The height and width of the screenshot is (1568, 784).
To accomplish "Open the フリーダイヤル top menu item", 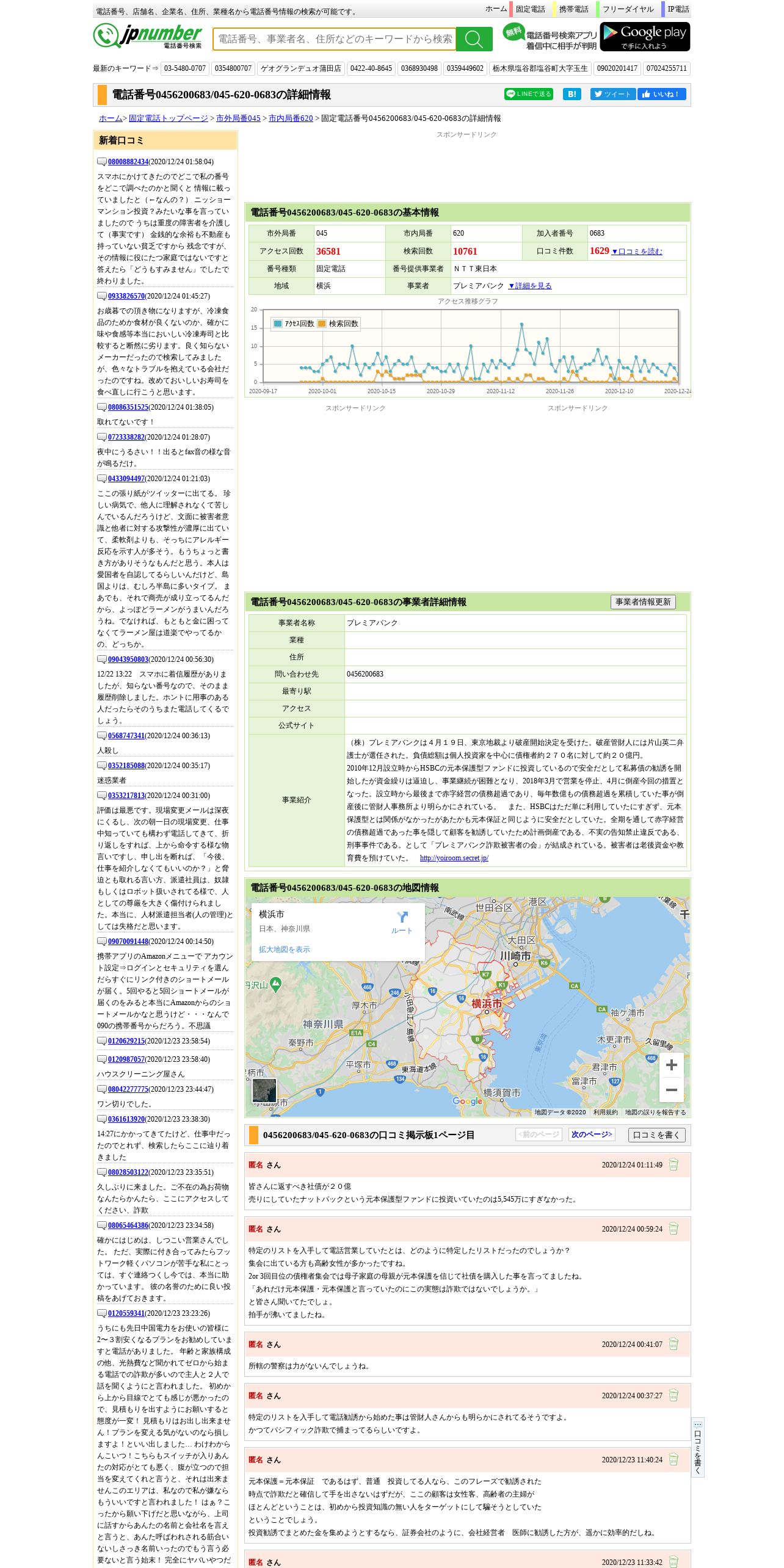I will click(628, 9).
